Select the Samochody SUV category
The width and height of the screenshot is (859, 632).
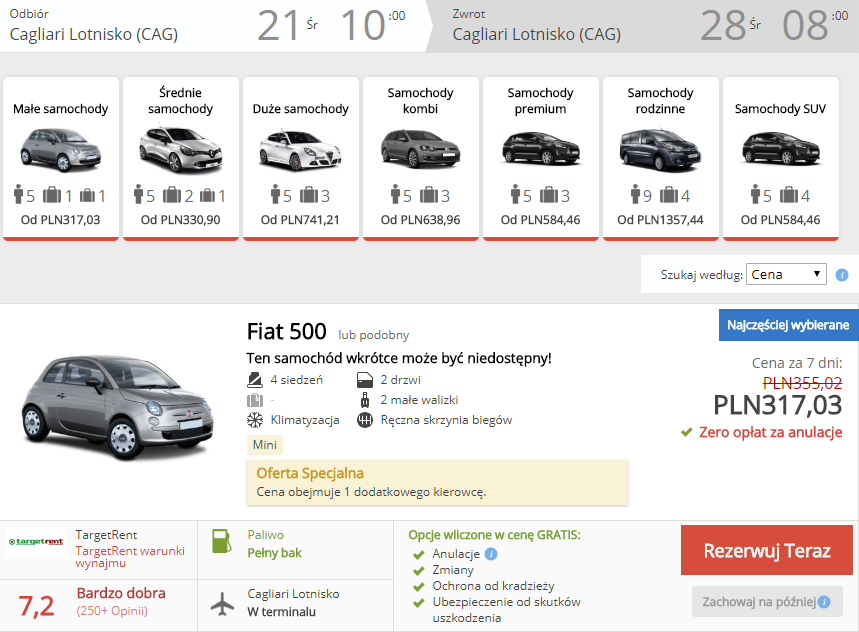(781, 158)
